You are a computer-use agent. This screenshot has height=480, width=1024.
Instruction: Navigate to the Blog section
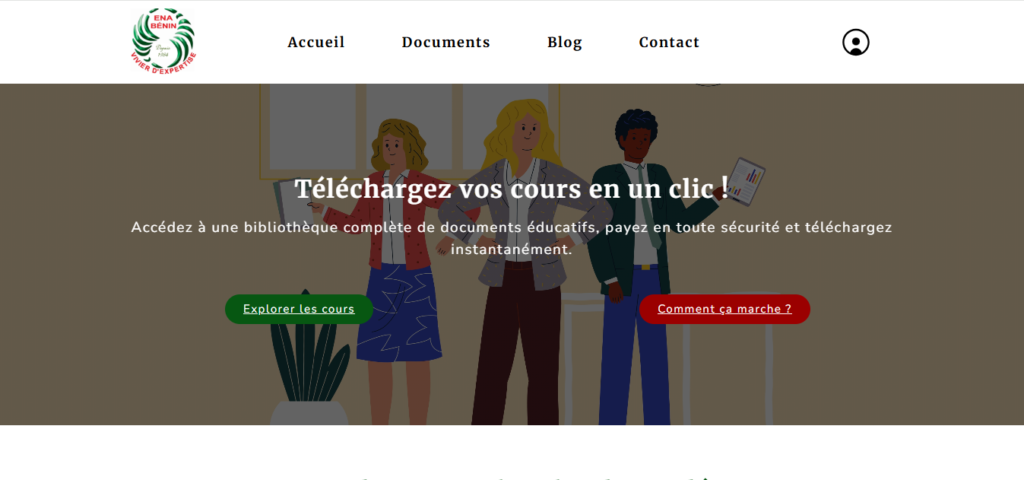pos(564,42)
